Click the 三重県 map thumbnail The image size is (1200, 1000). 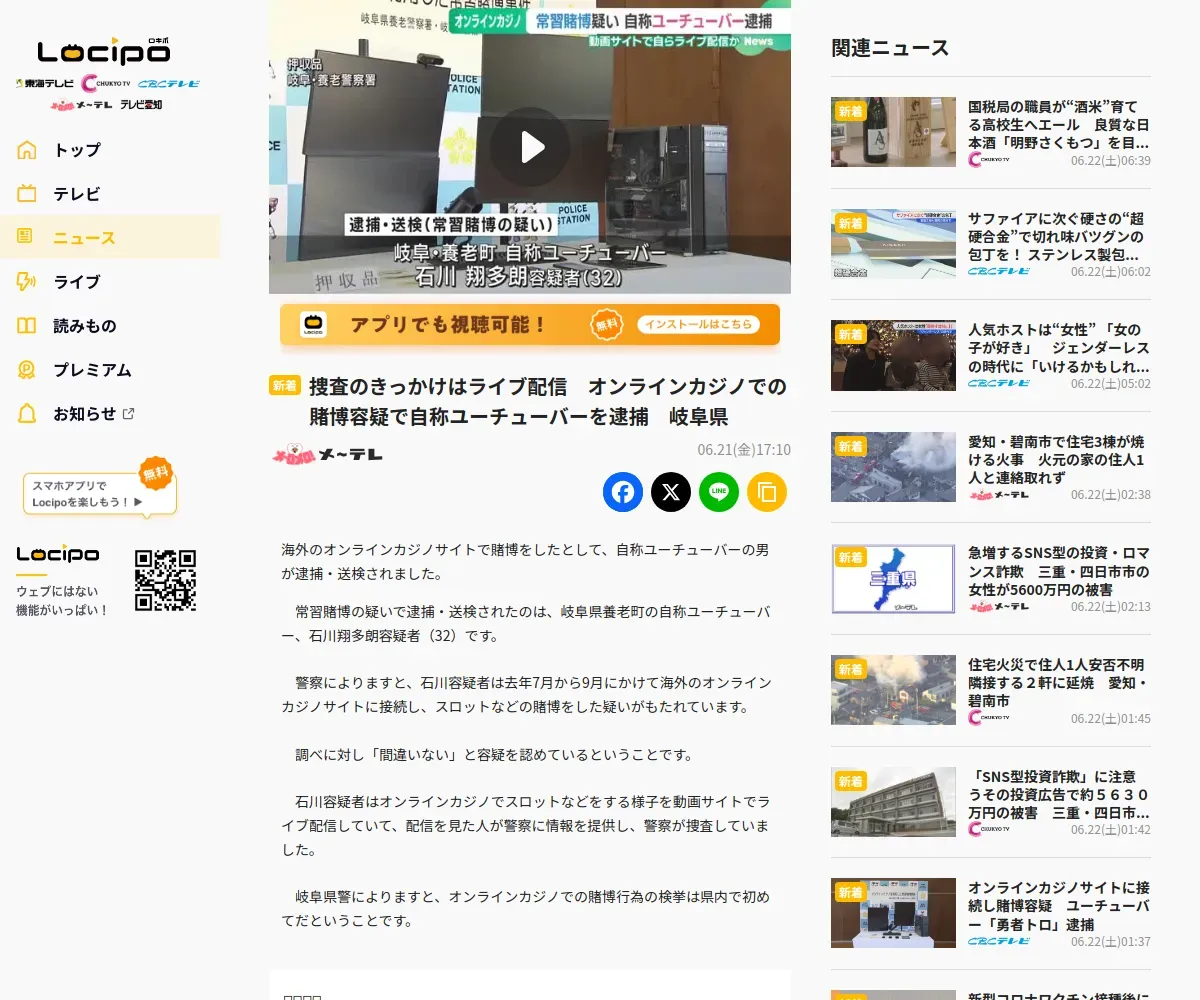click(893, 579)
